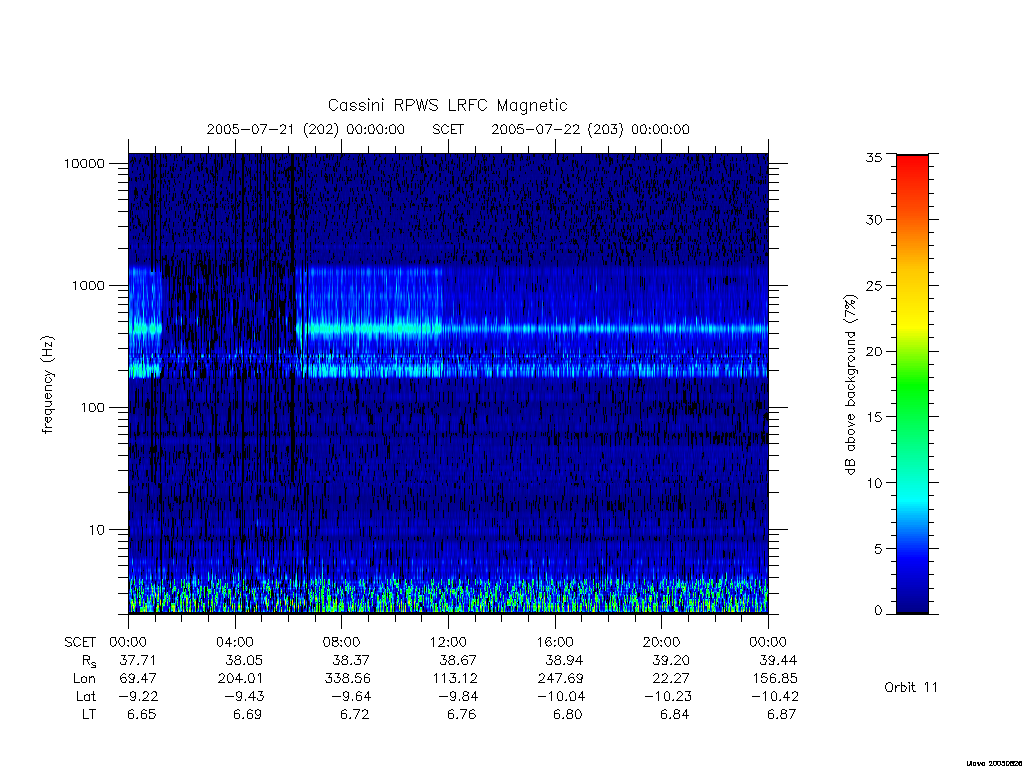
Task: Click the 100 frequency tick label
Action: point(92,408)
